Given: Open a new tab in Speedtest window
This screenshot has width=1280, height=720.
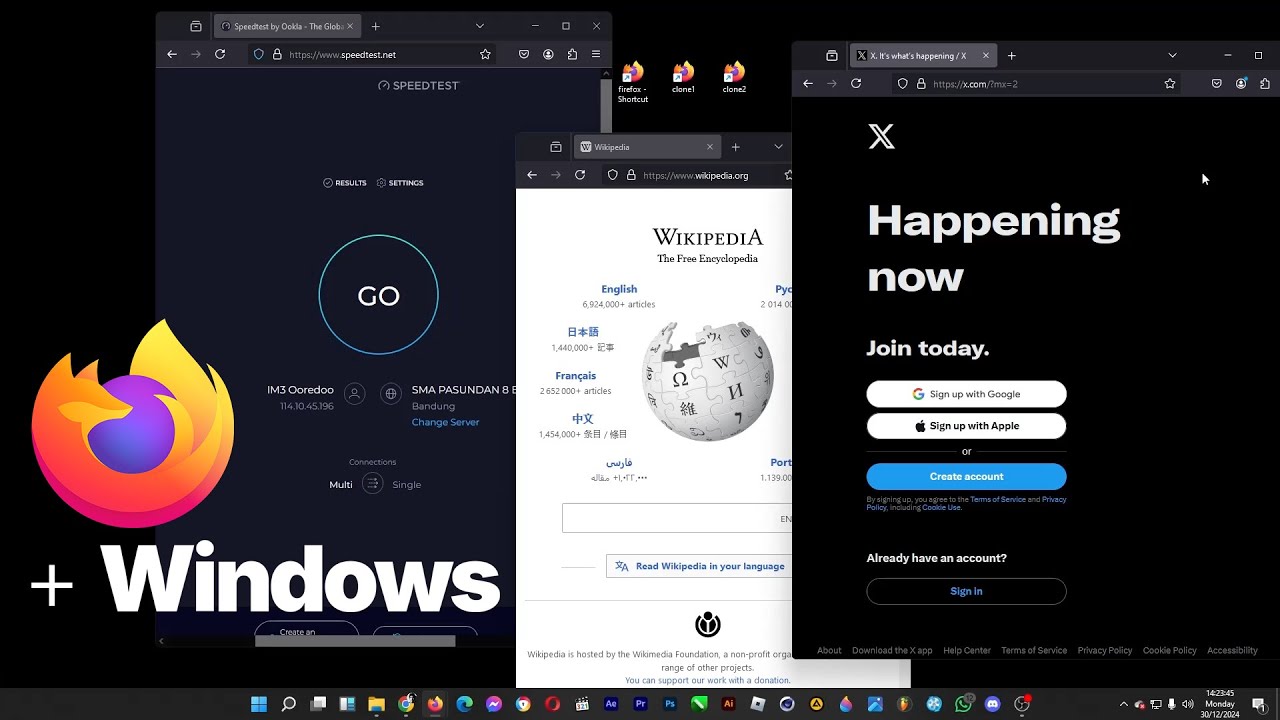Looking at the screenshot, I should point(375,26).
